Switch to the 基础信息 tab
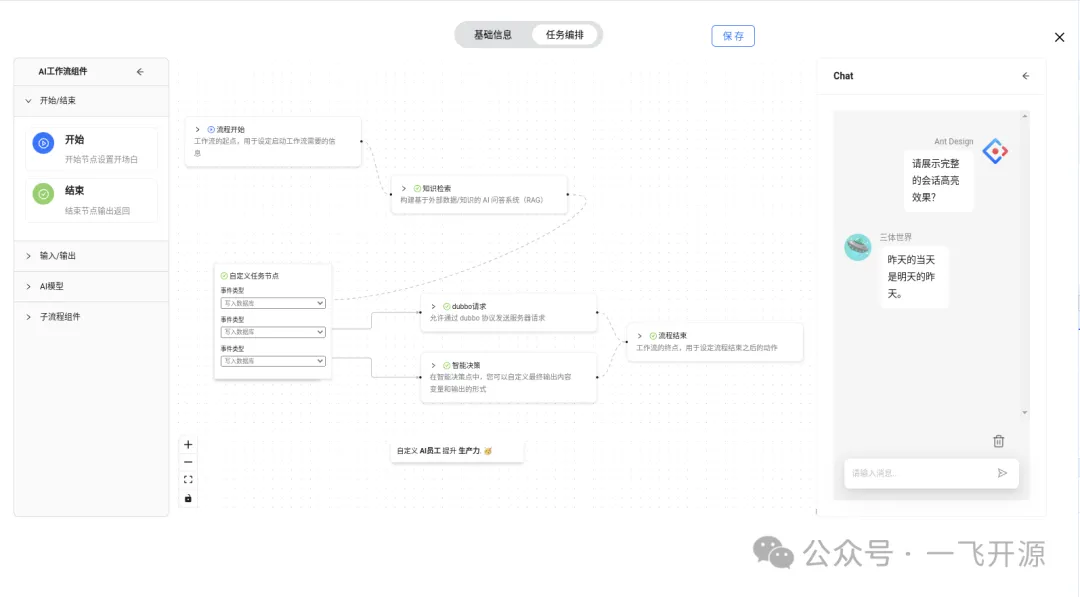 (493, 35)
